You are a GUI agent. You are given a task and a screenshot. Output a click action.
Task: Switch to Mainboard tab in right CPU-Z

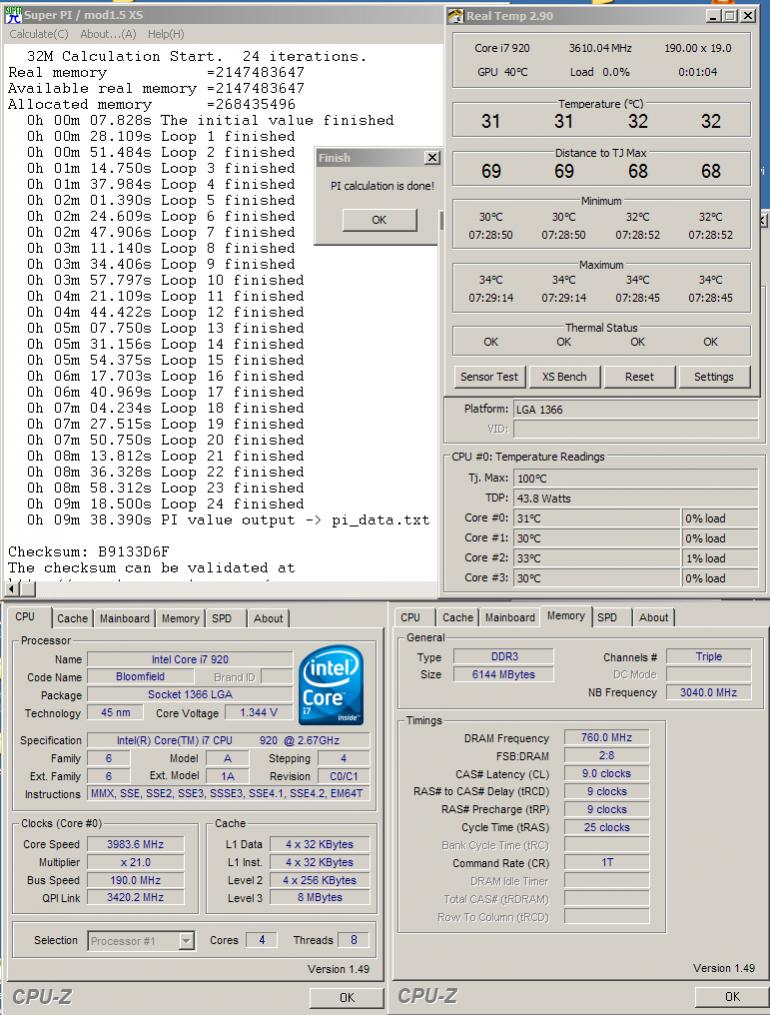click(x=510, y=618)
